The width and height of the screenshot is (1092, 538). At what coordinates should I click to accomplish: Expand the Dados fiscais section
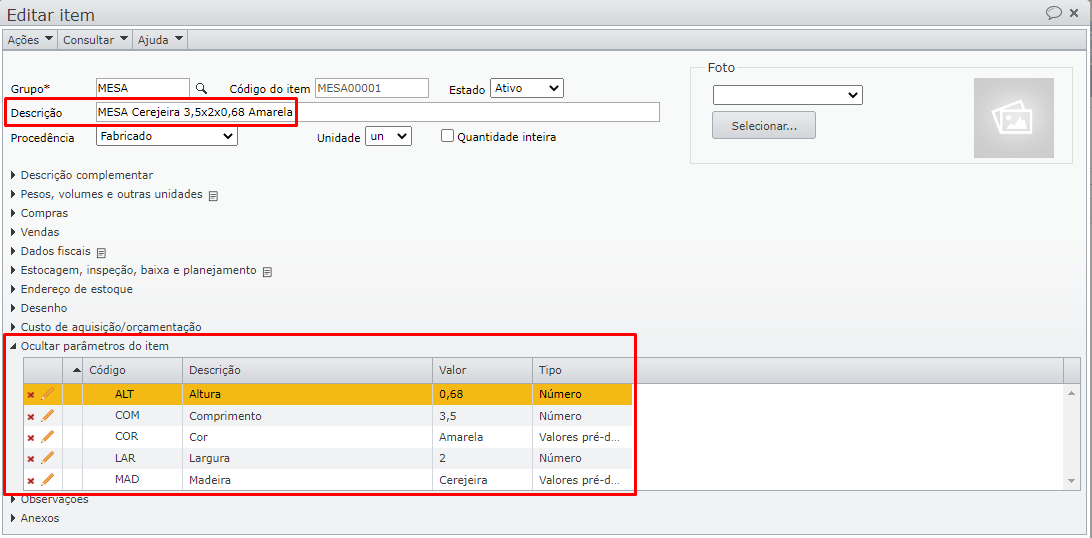(x=51, y=251)
